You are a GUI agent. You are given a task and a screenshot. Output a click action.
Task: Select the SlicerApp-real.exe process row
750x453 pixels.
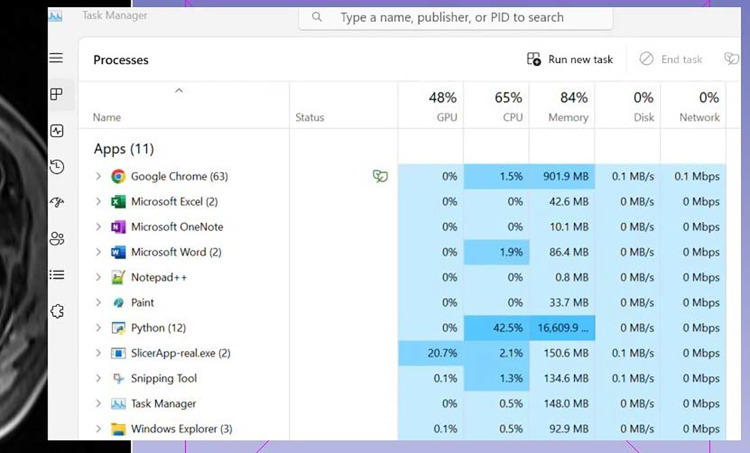tap(180, 353)
